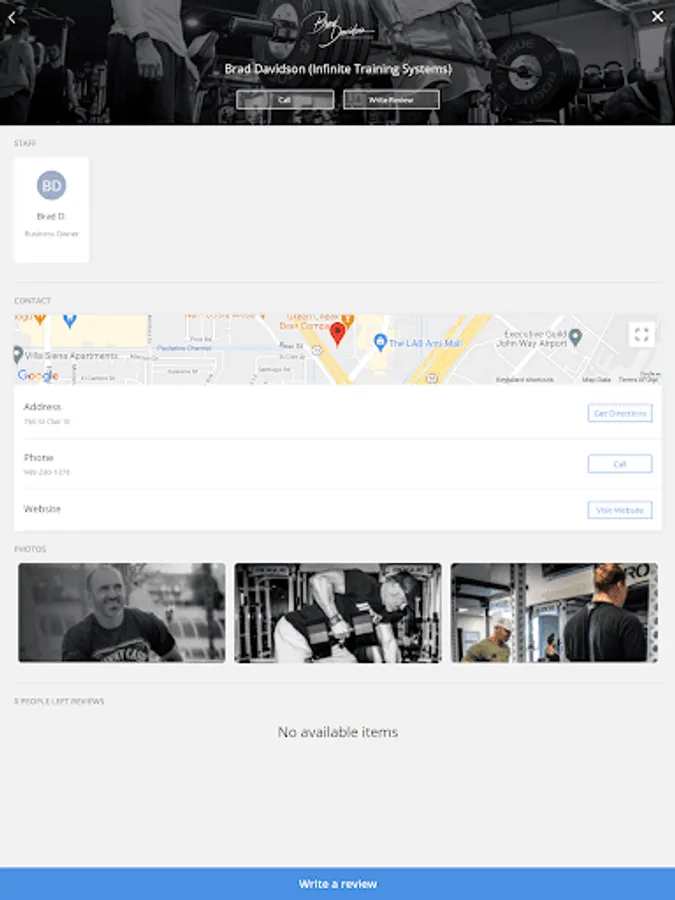Open the gym rack photo
Screen dimensions: 675x900
[554, 612]
